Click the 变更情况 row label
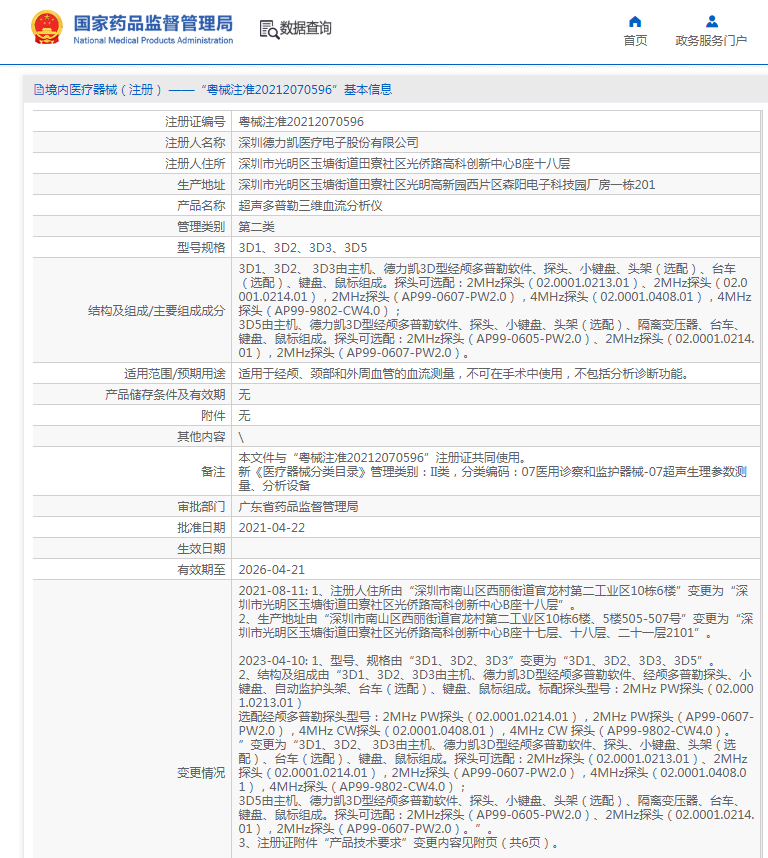Viewport: 768px width, 858px height. coord(201,772)
